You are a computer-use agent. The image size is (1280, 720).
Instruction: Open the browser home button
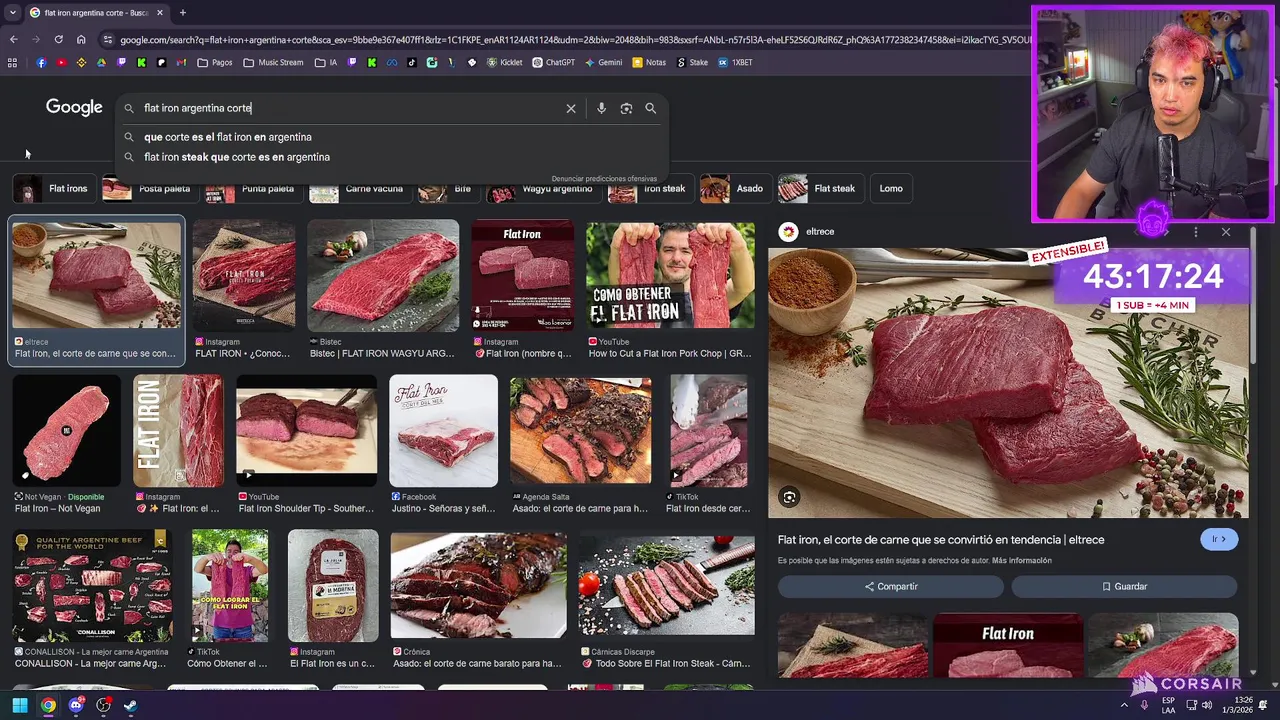81,39
